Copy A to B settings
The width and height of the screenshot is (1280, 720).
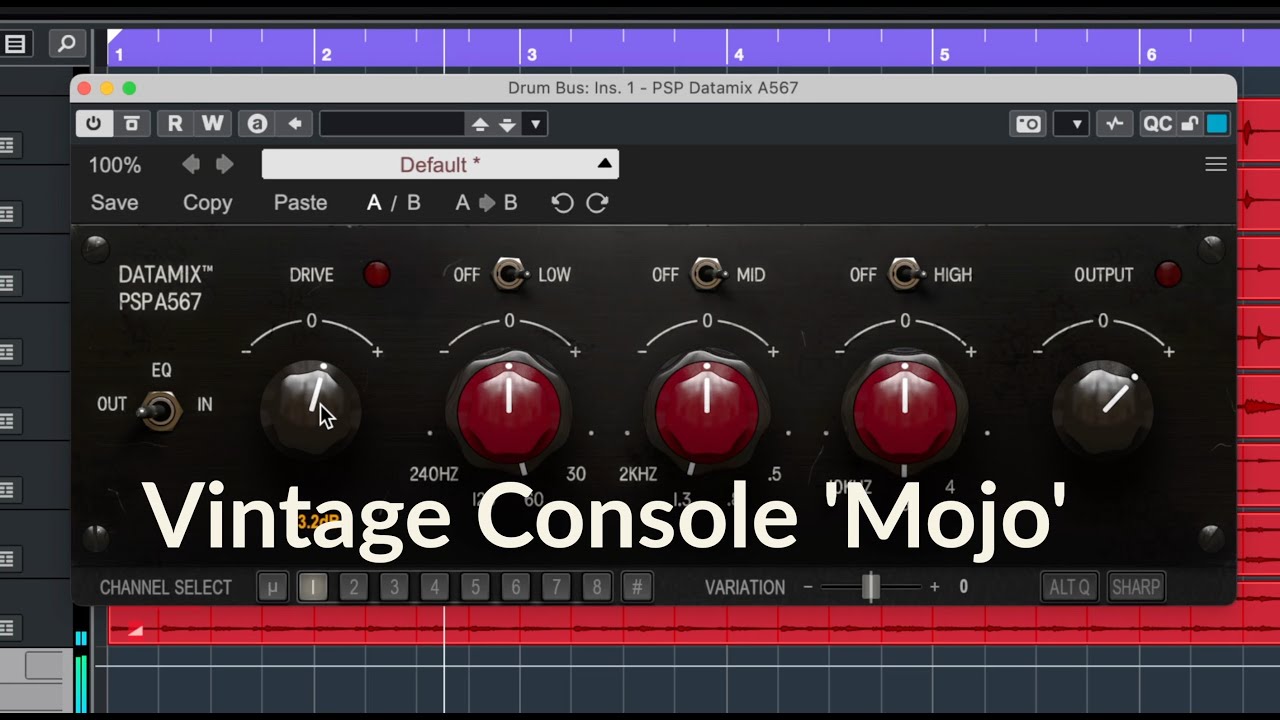[487, 203]
